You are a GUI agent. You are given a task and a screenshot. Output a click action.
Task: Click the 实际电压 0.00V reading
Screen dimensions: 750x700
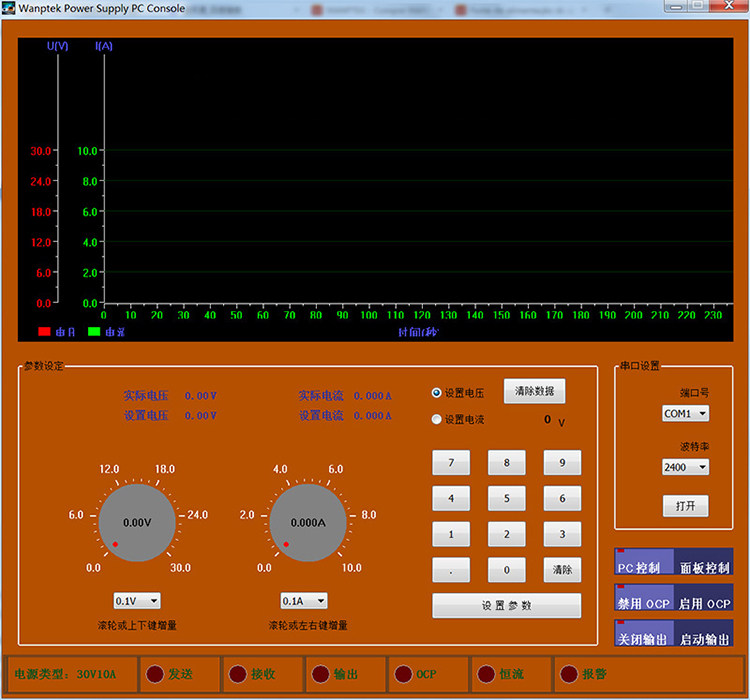coord(170,396)
